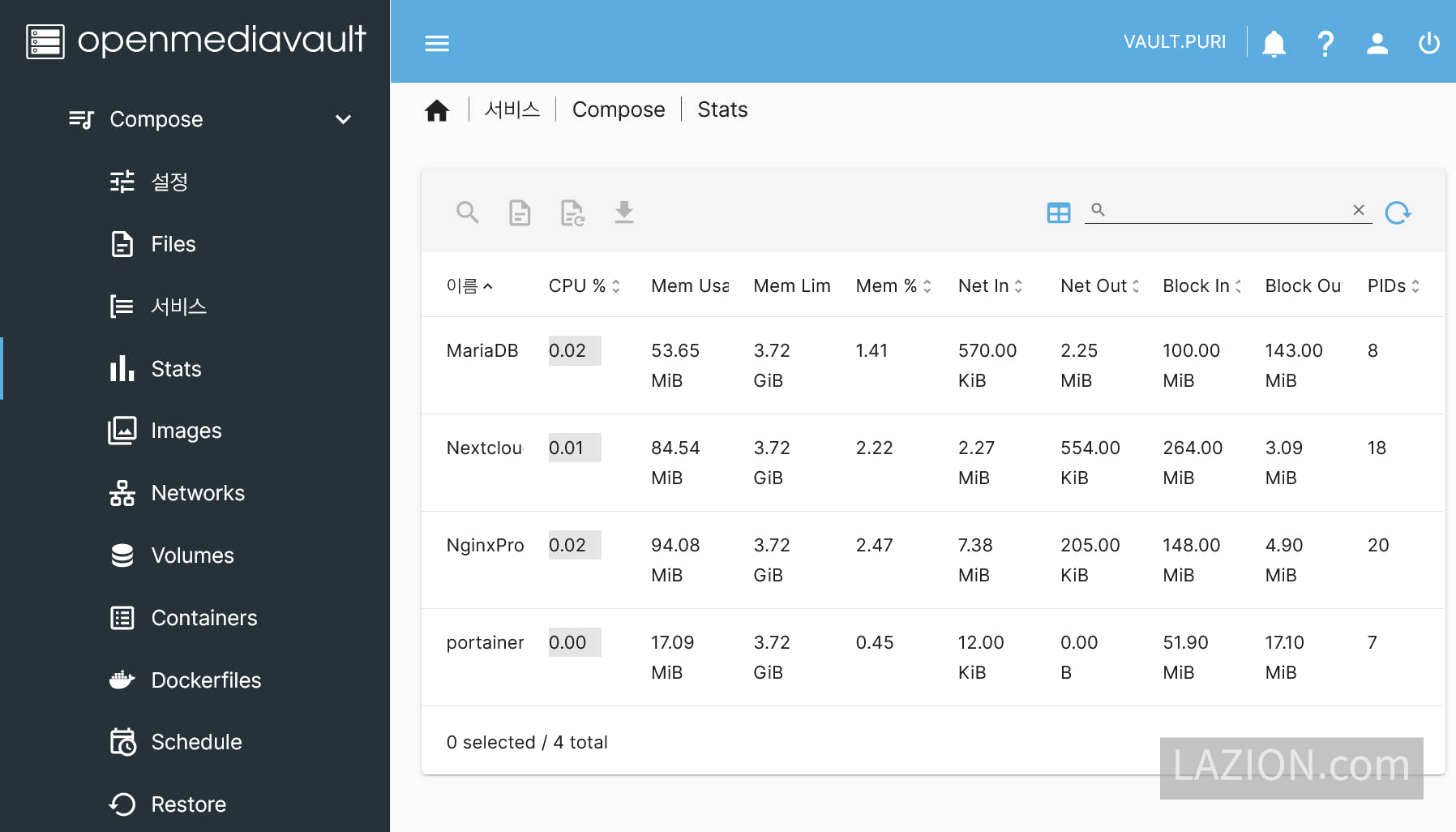Viewport: 1456px width, 832px height.
Task: Click the PIDs value 18
Action: pos(1377,448)
